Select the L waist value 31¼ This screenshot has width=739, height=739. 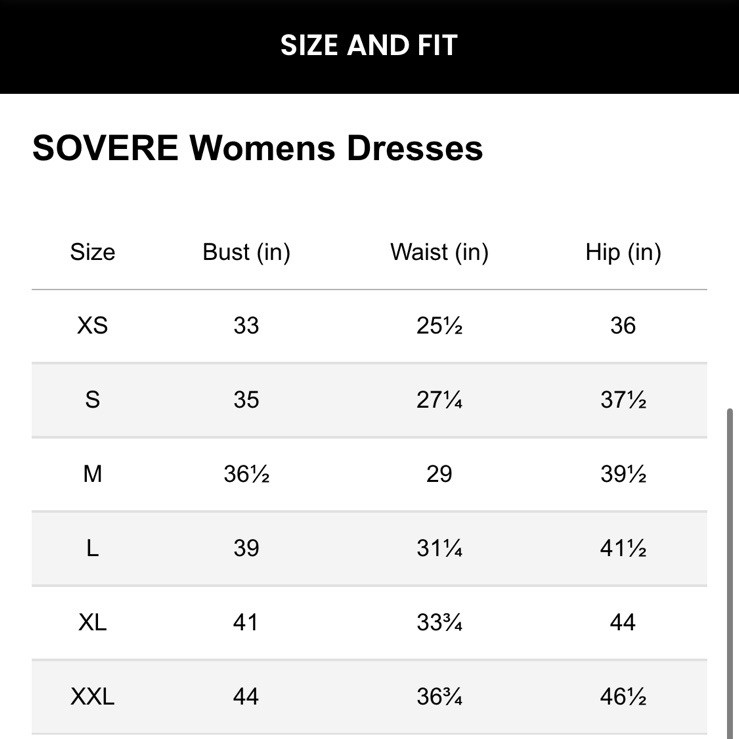439,548
